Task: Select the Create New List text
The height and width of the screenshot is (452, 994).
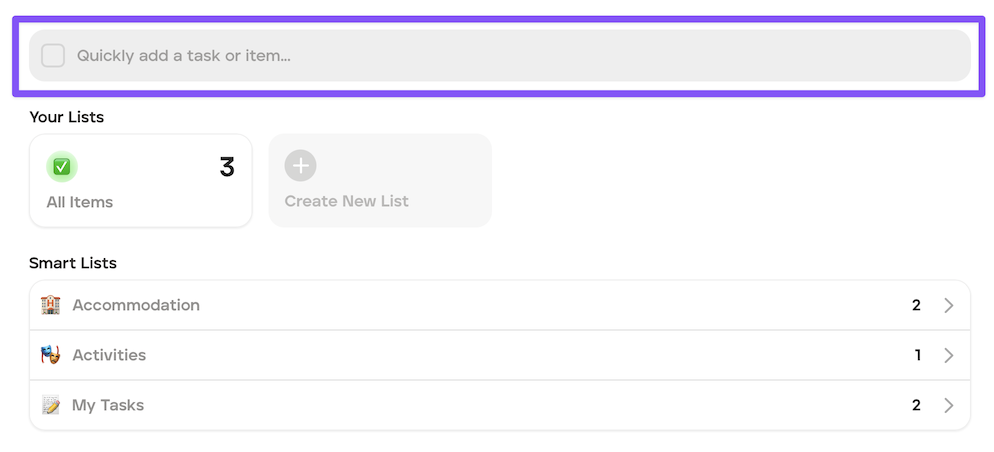Action: tap(346, 201)
